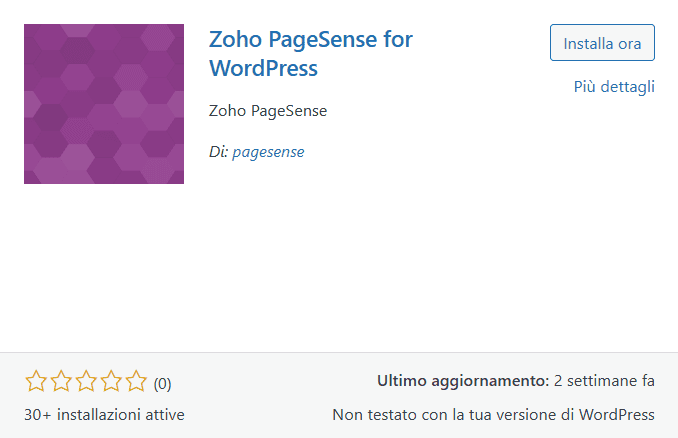678x438 pixels.
Task: Visit the pagesense author link
Action: click(268, 152)
